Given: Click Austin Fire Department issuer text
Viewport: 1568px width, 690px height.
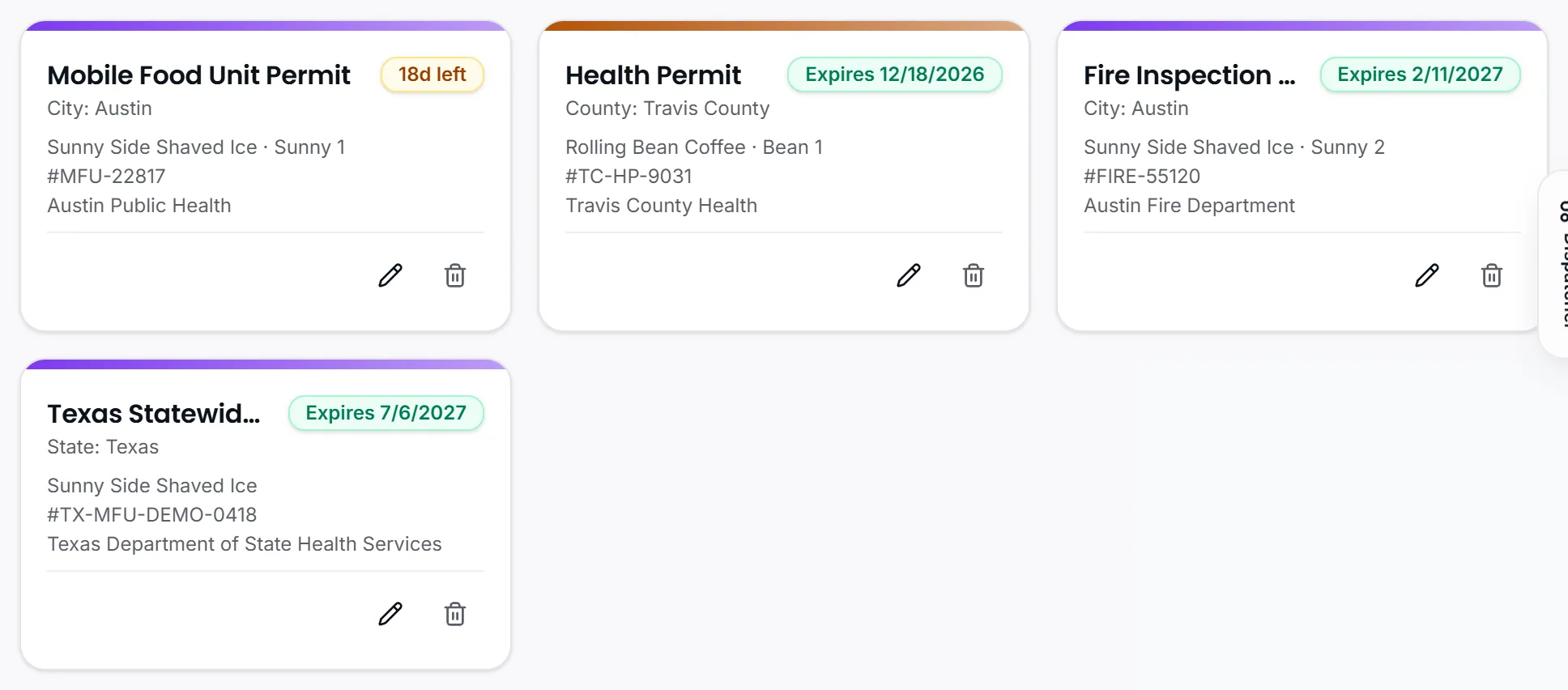Looking at the screenshot, I should (1190, 206).
